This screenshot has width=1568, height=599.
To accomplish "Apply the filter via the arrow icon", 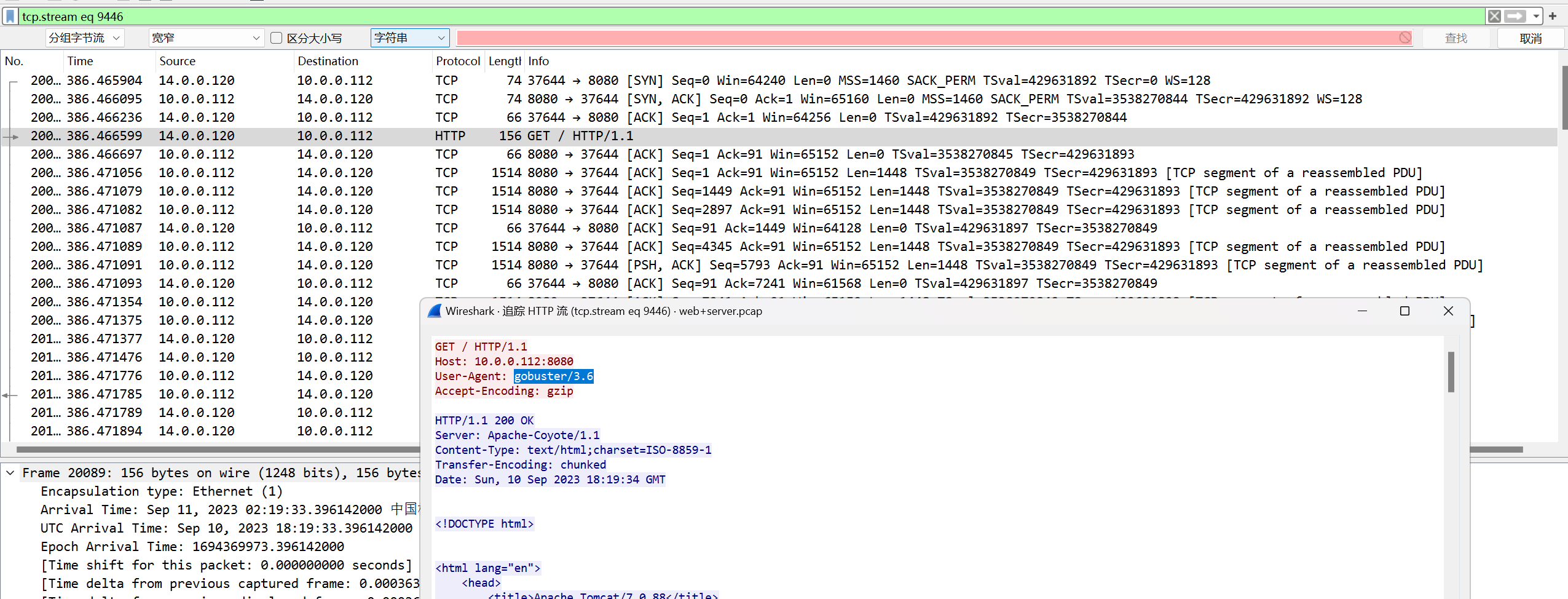I will click(x=1516, y=17).
